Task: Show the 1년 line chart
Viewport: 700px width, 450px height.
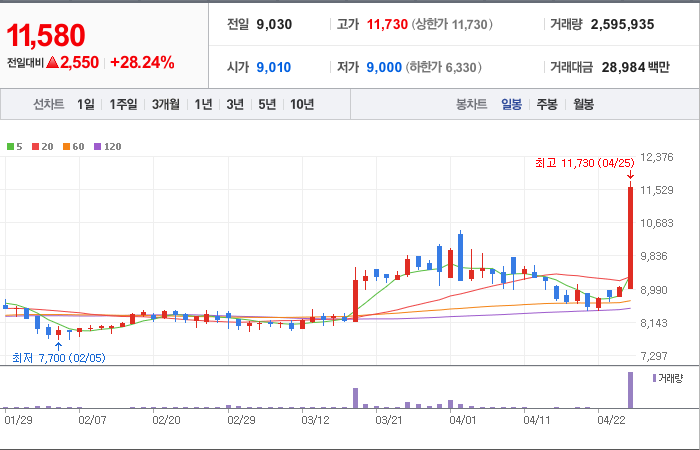Action: (x=203, y=104)
